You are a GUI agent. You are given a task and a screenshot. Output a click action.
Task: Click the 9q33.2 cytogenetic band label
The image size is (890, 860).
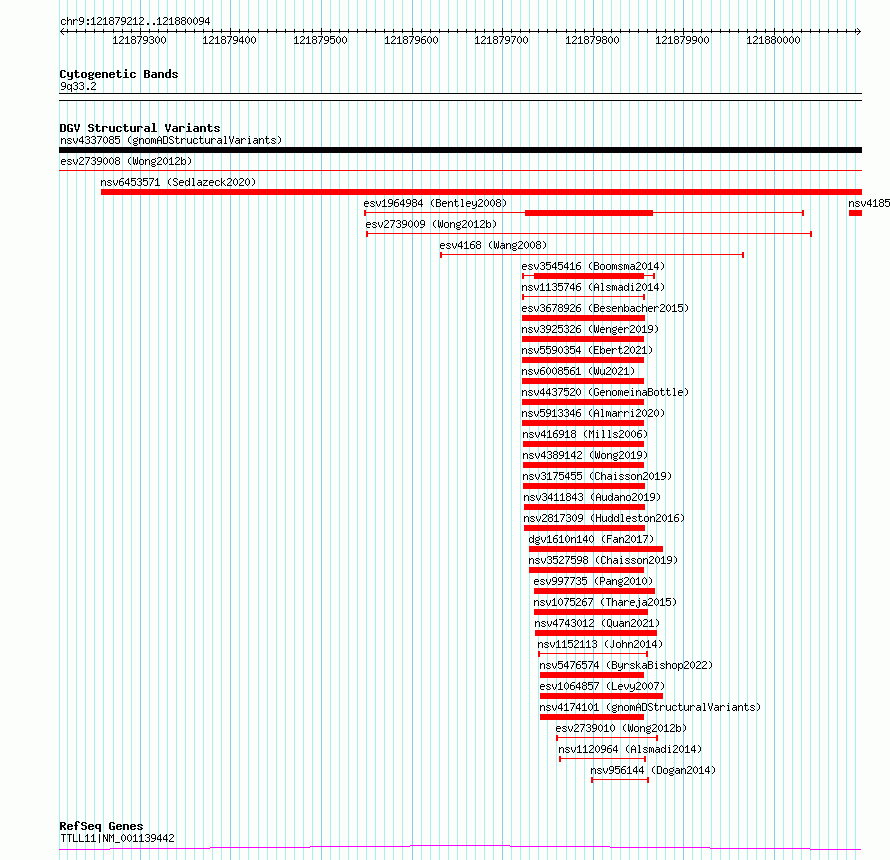tap(78, 86)
